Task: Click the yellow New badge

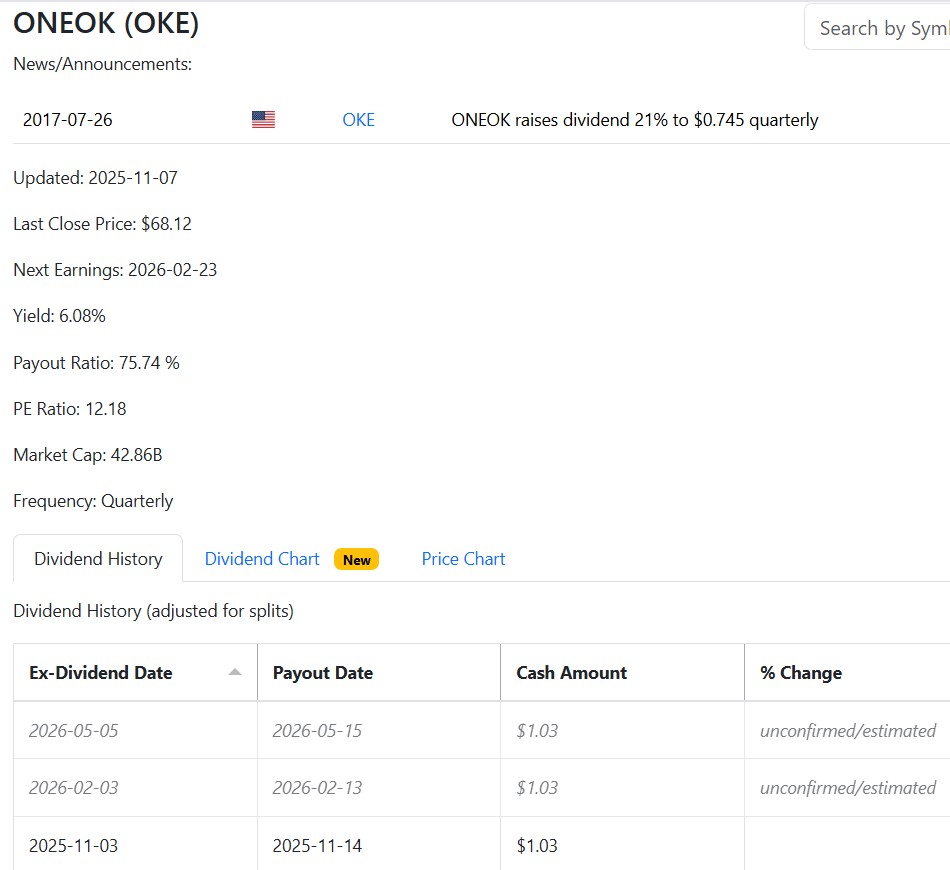Action: [356, 560]
